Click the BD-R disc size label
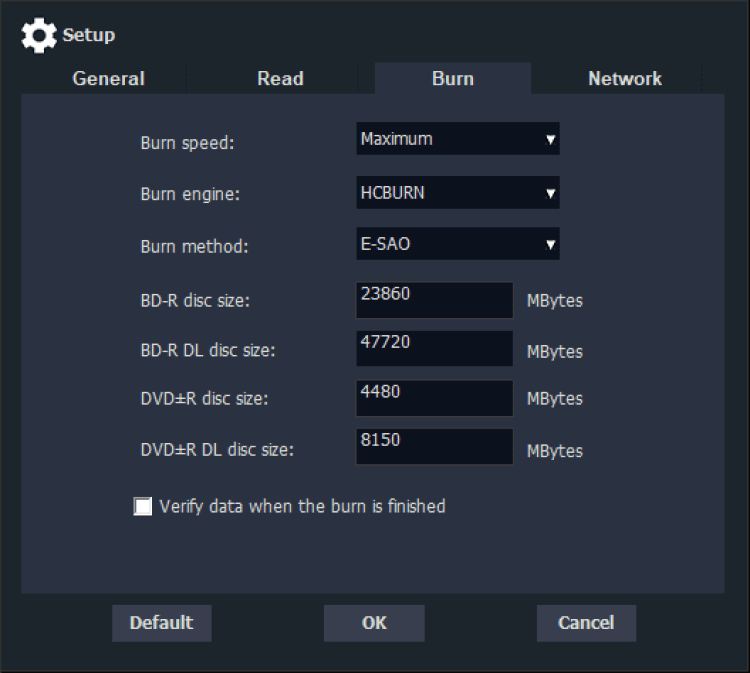Screen dimensions: 750x673 (195, 301)
